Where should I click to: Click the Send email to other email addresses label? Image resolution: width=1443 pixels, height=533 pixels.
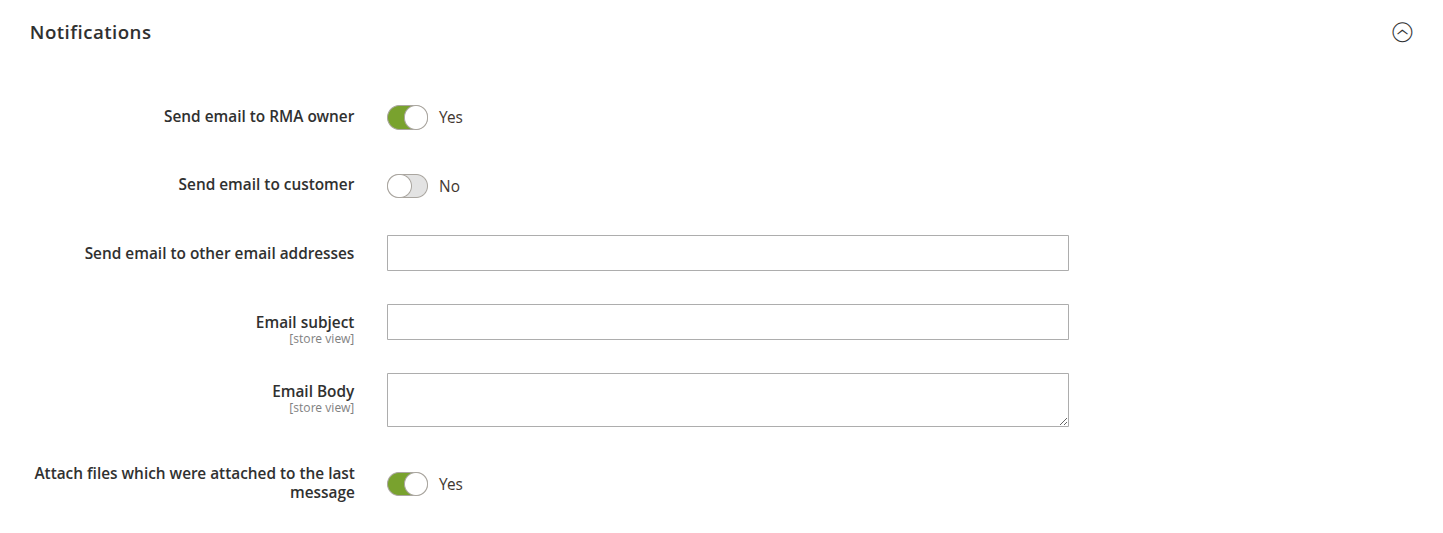pos(219,253)
